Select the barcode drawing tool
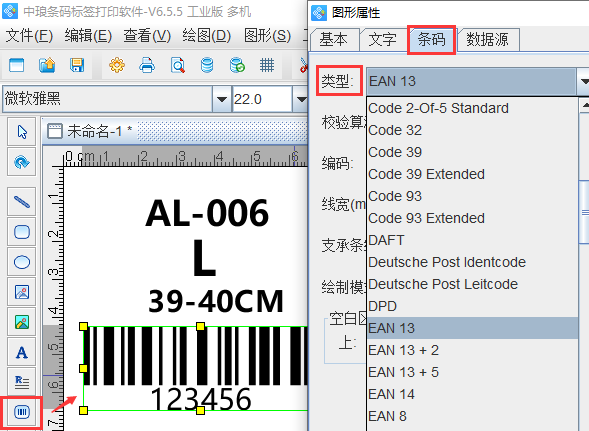 pos(22,412)
